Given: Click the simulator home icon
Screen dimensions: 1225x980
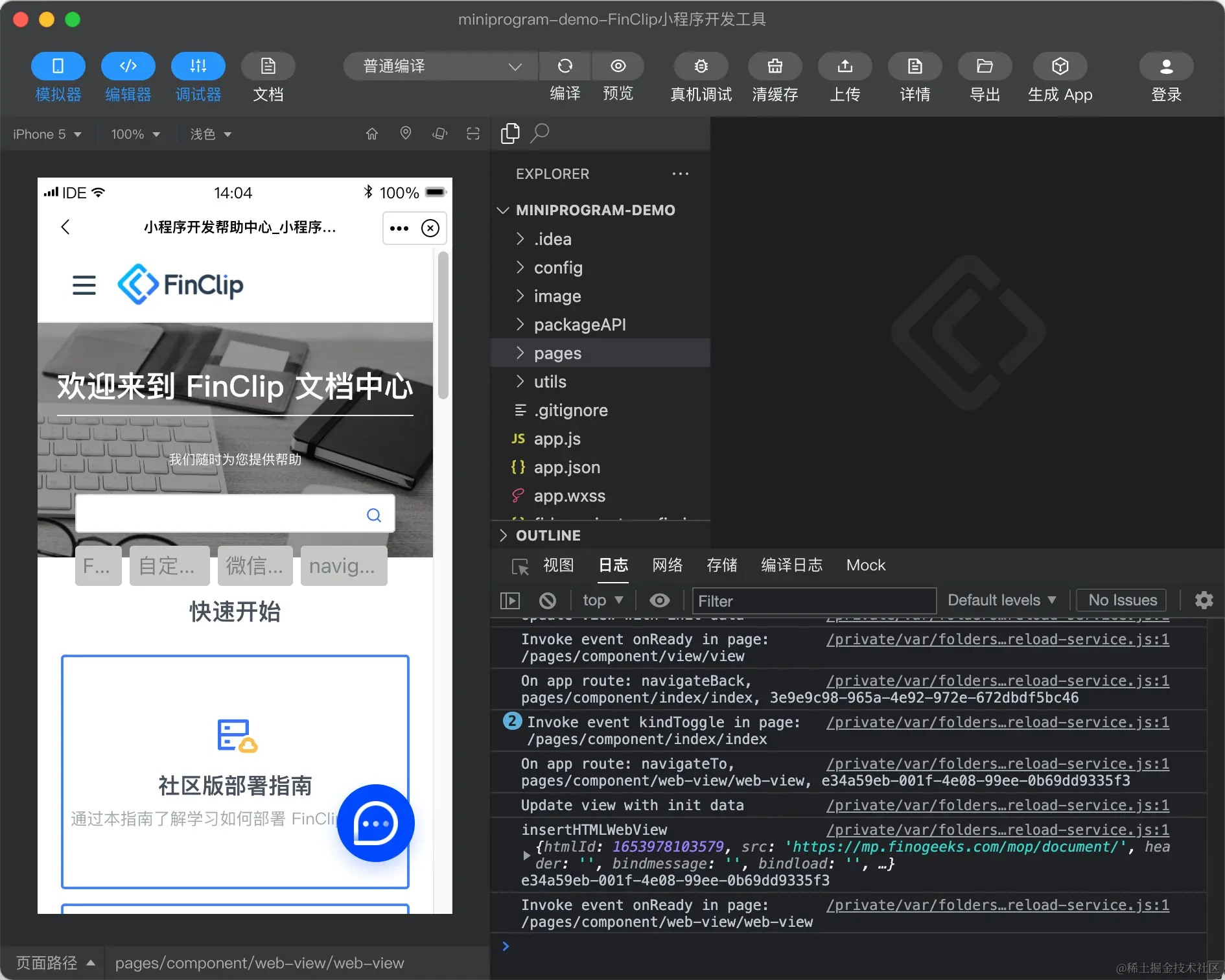Looking at the screenshot, I should (372, 134).
